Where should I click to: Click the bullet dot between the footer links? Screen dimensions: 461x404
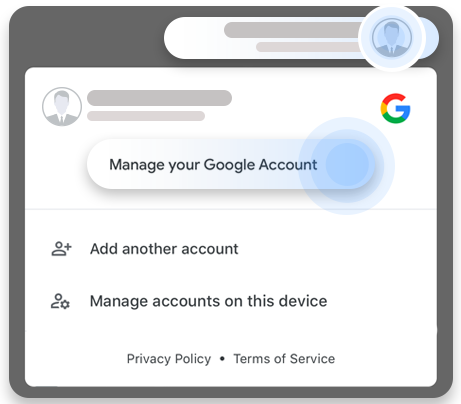coord(222,359)
